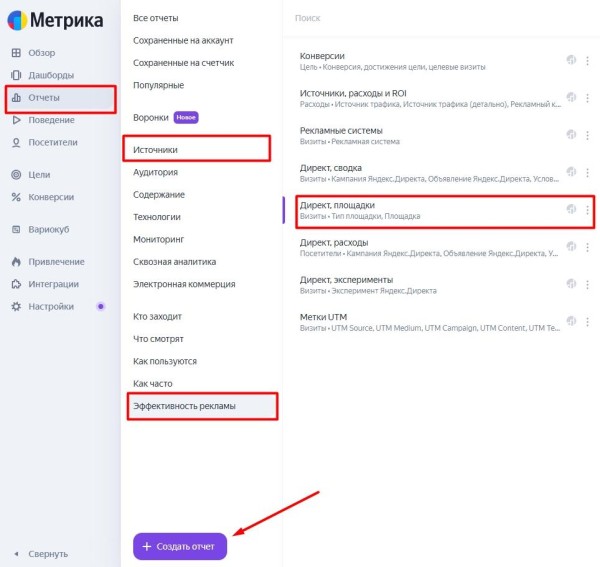Open the three-dot menu for Директ, площадки

[588, 210]
